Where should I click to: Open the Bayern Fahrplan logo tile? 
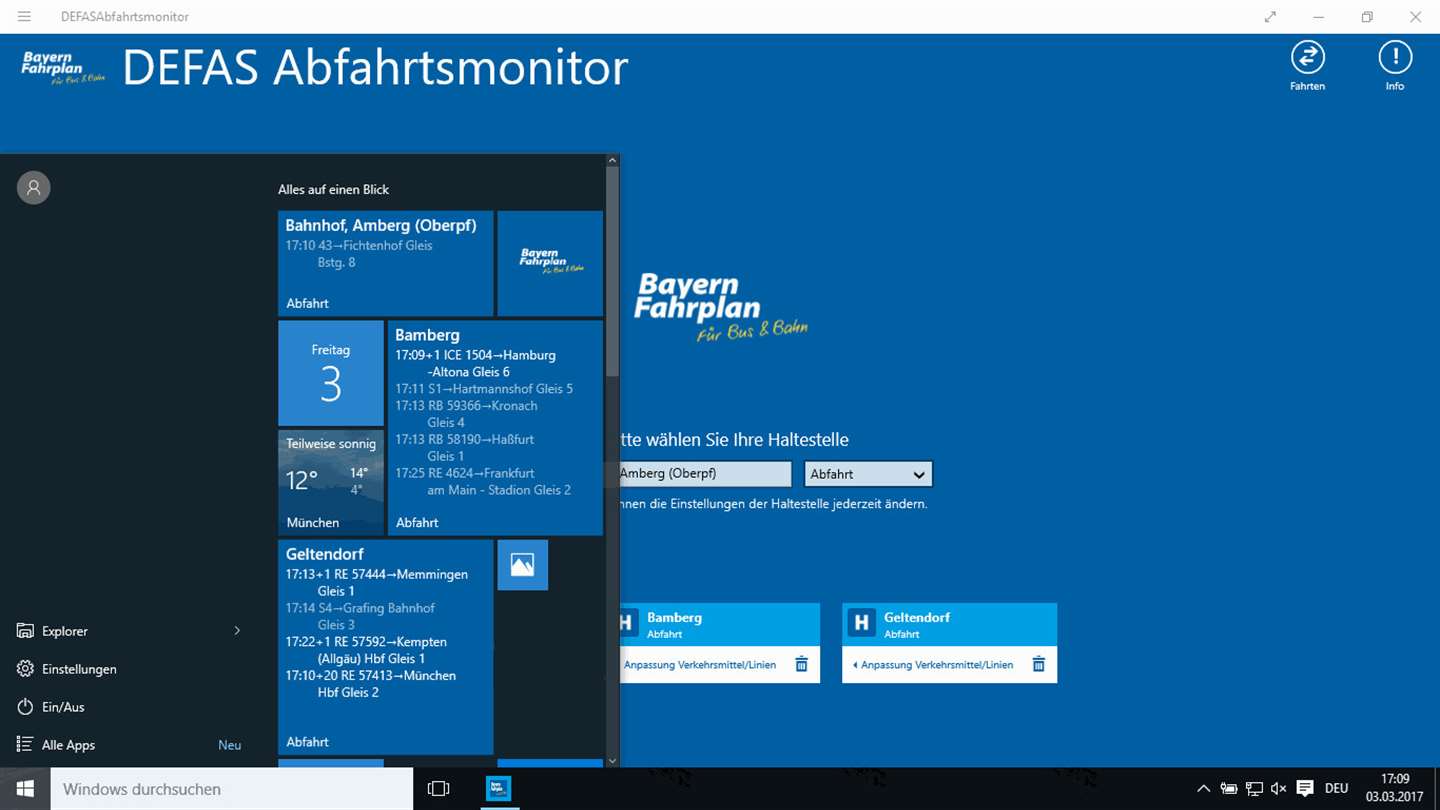(550, 263)
